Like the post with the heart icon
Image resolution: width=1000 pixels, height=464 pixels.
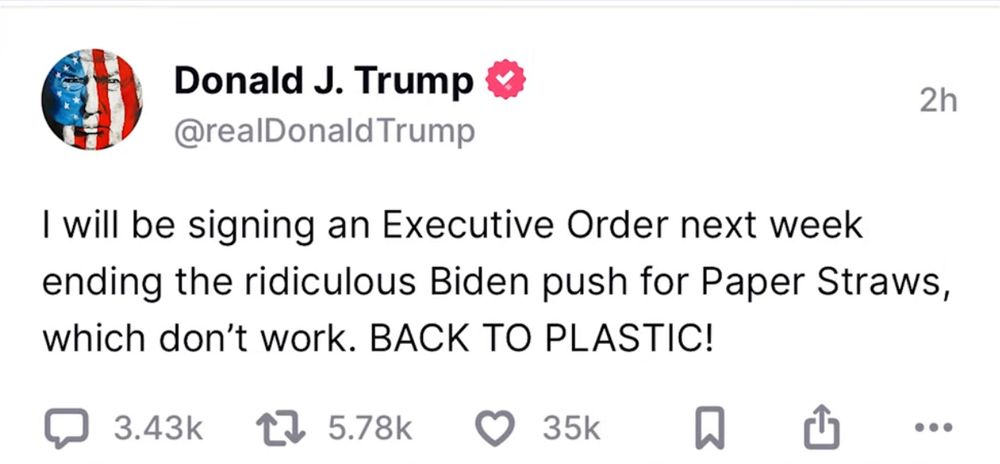[496, 428]
